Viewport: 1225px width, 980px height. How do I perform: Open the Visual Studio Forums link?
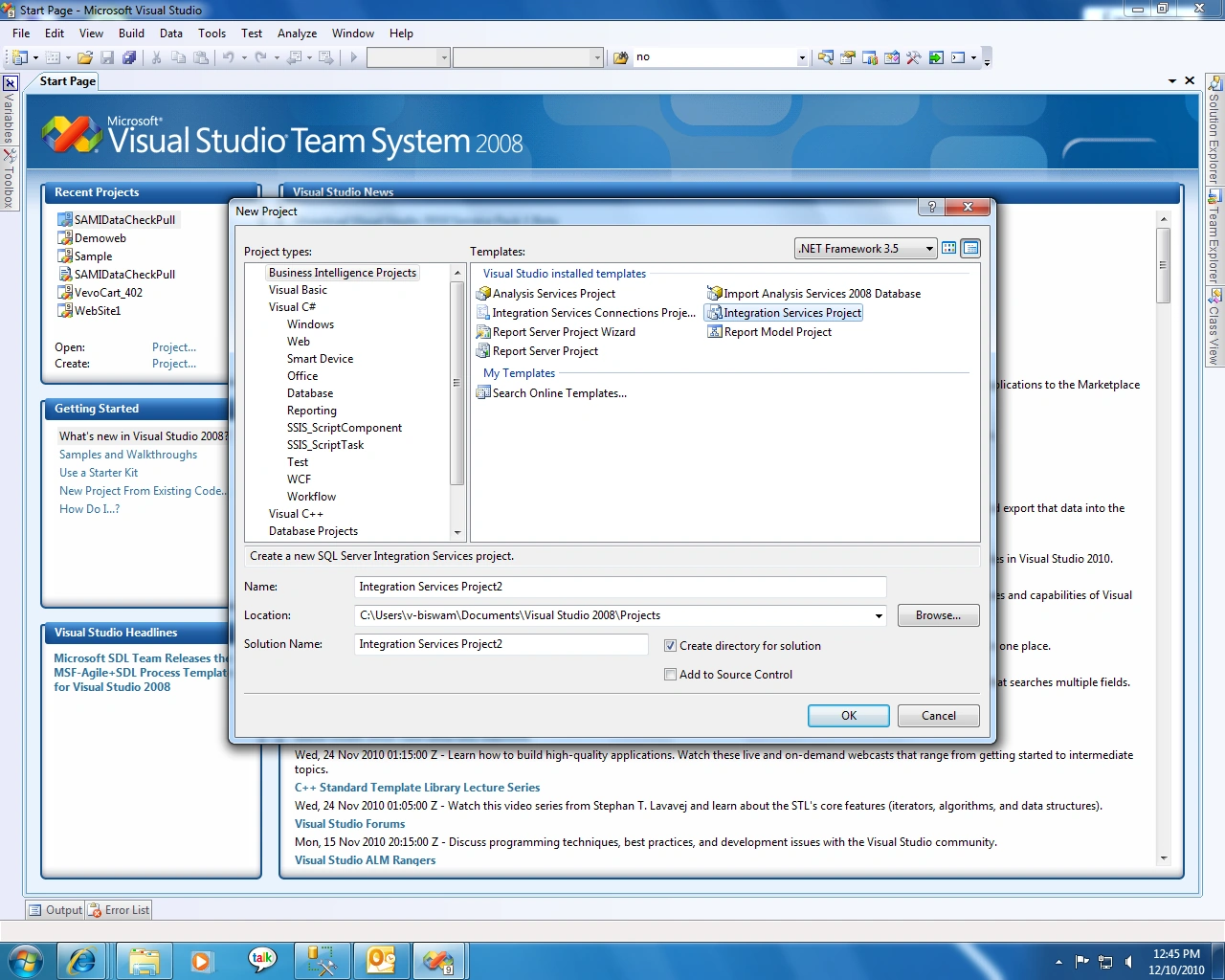(x=349, y=824)
